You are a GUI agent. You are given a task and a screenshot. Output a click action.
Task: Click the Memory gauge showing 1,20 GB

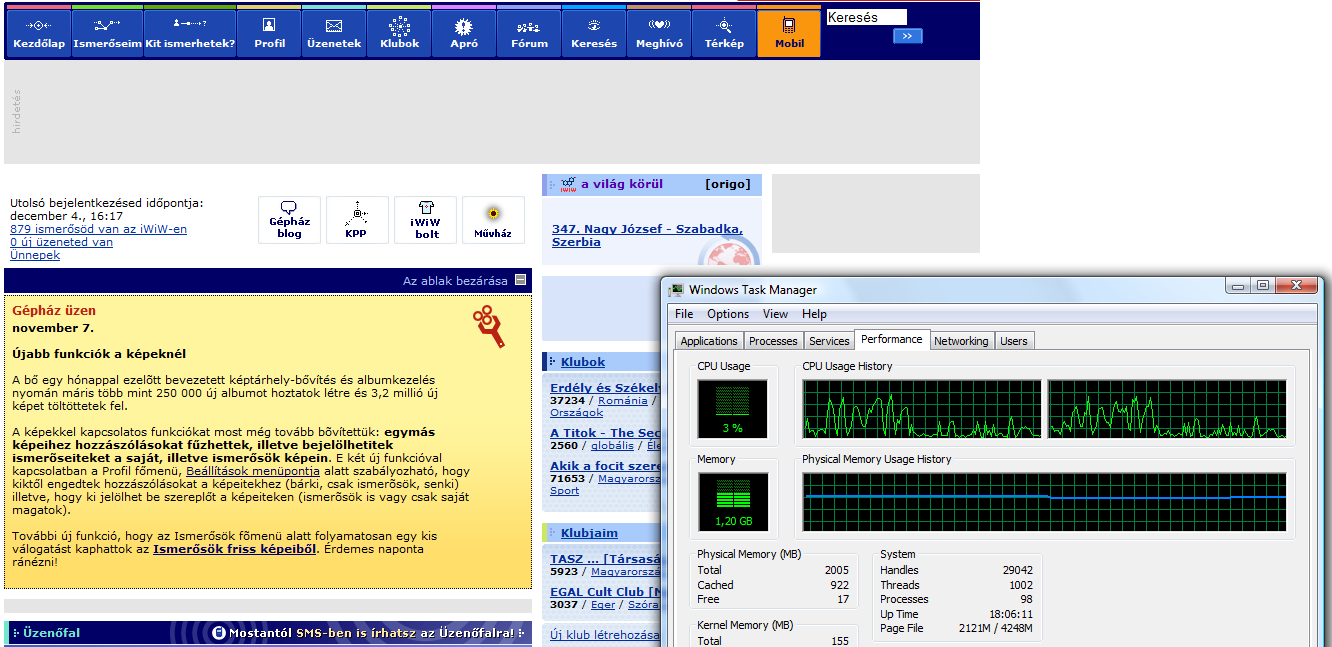coord(733,501)
